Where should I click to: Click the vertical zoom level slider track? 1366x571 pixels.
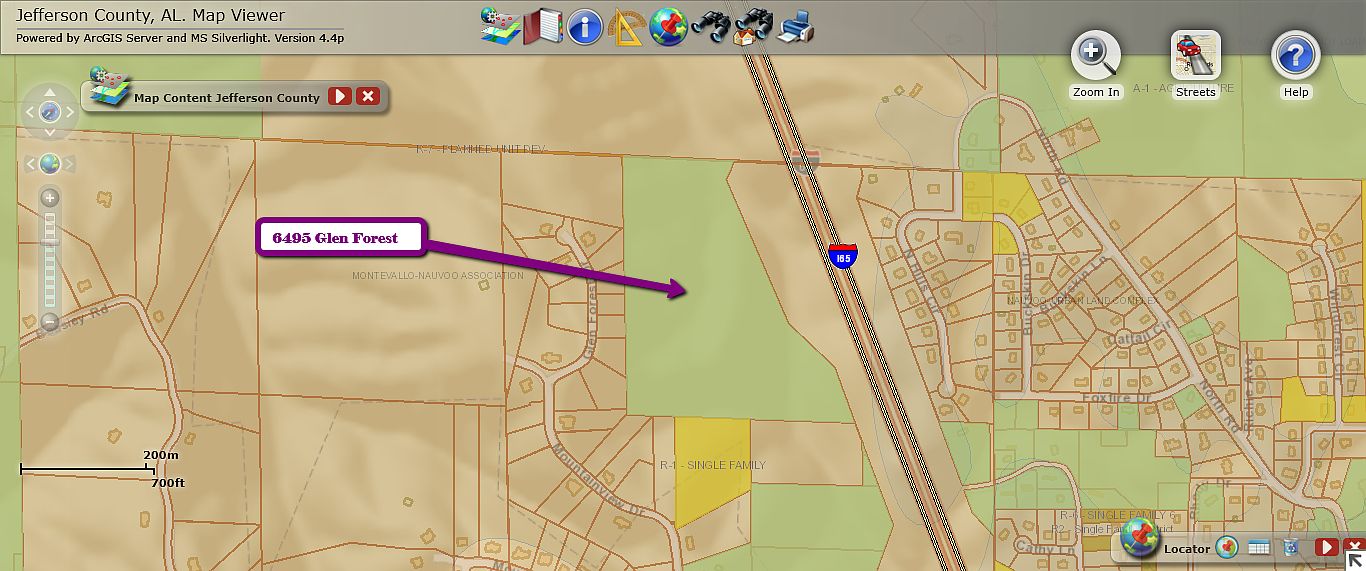point(50,270)
